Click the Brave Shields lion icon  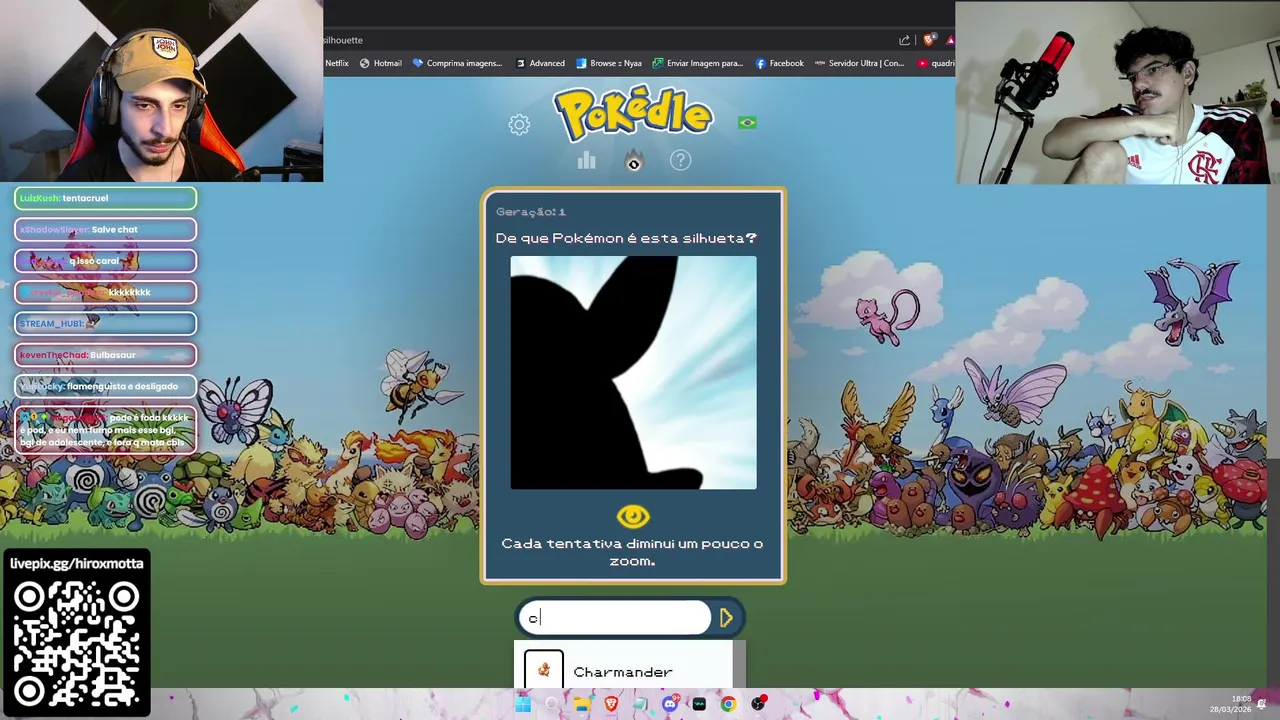pos(930,40)
